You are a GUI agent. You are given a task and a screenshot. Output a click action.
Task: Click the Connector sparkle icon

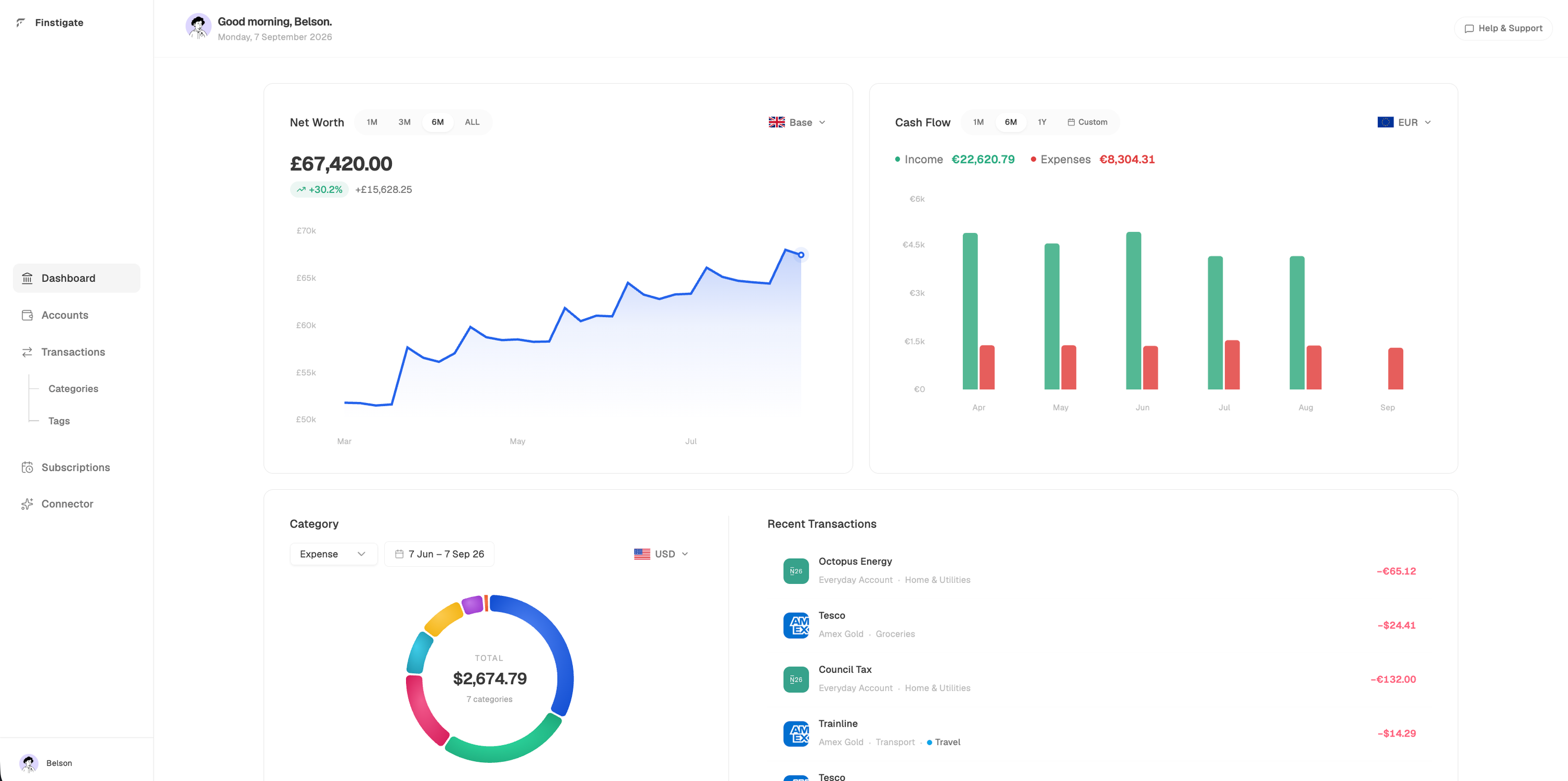coord(27,504)
